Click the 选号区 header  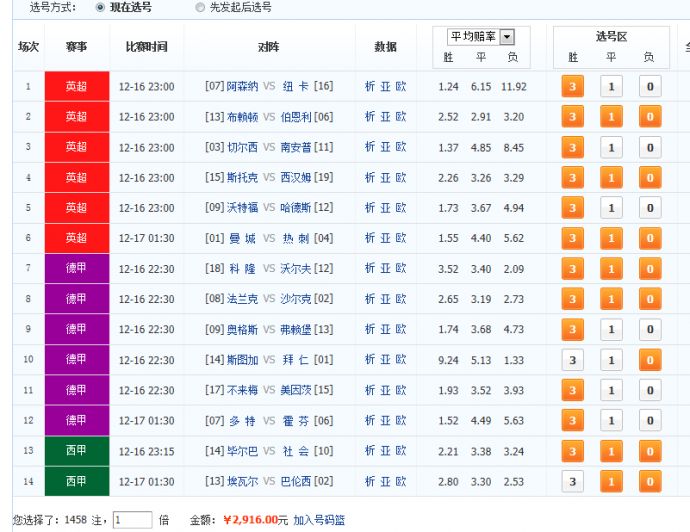611,37
